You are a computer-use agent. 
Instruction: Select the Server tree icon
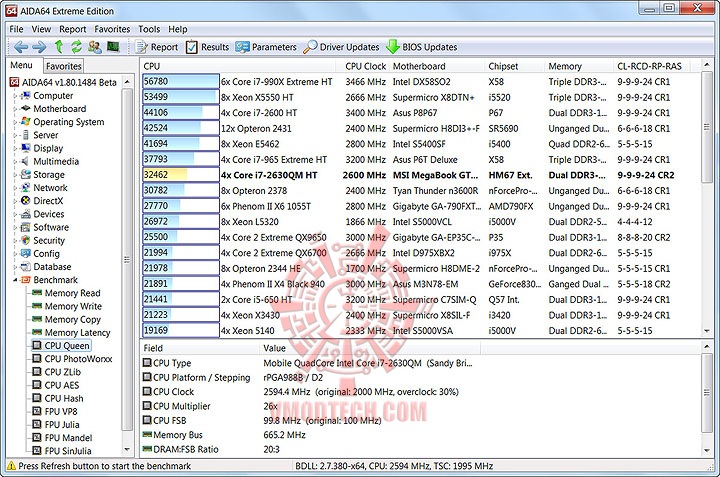(x=26, y=135)
